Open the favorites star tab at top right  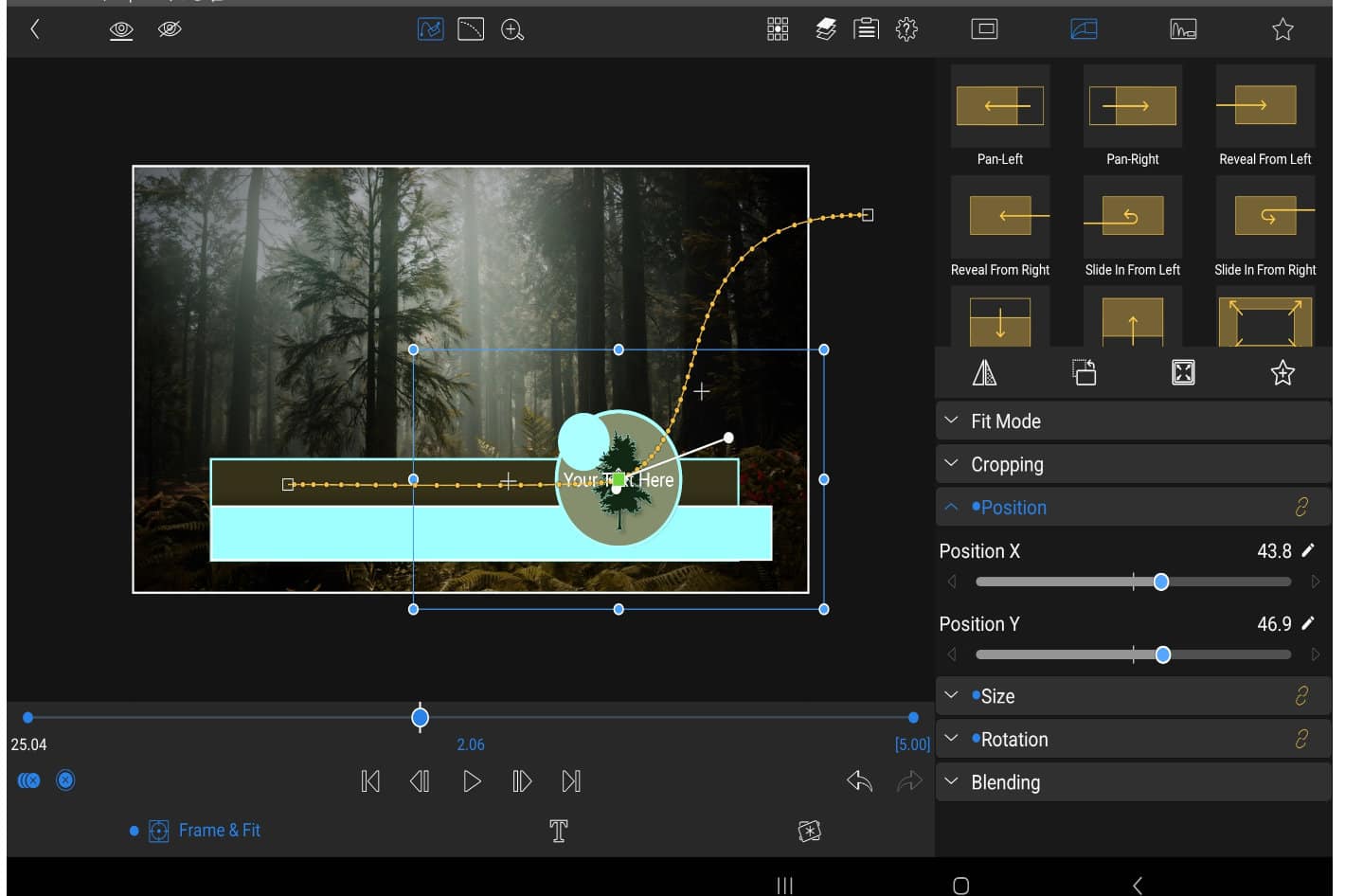pos(1282,29)
